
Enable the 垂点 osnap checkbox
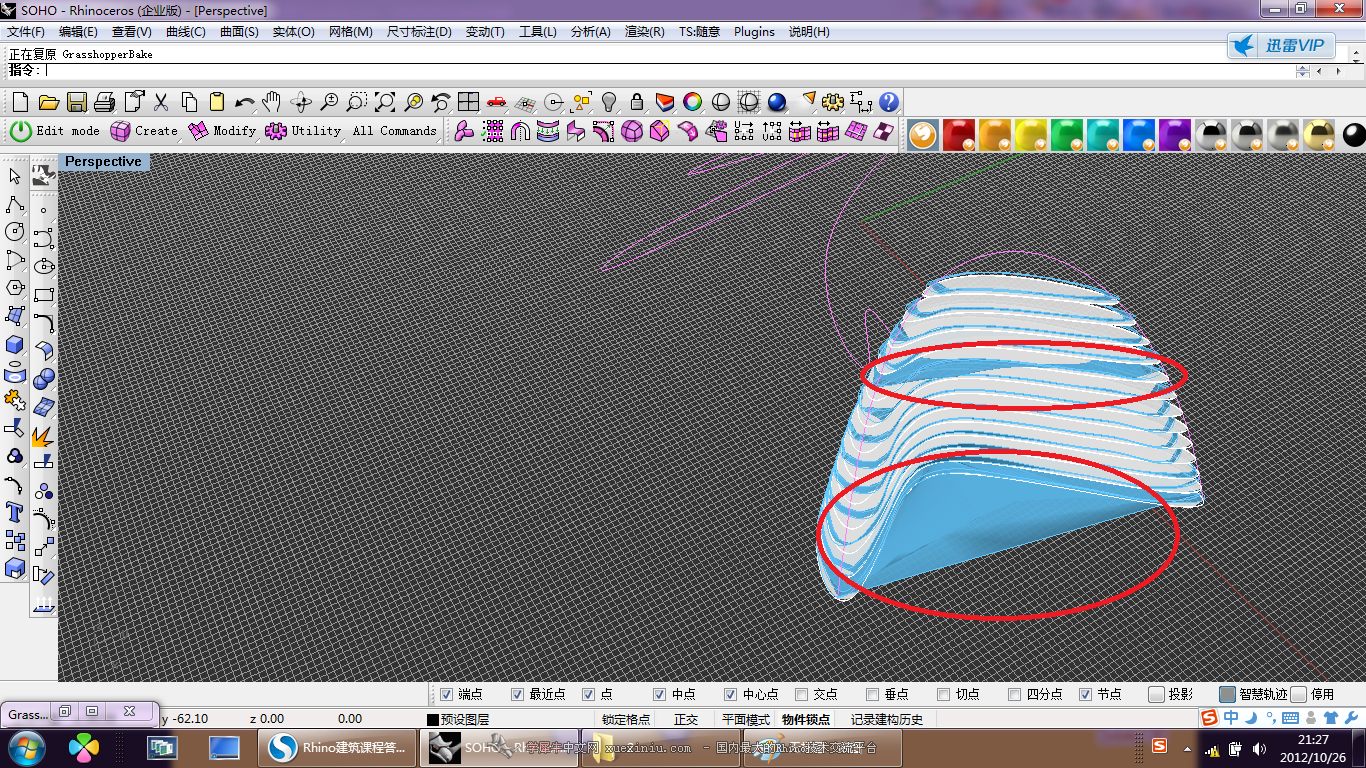click(x=873, y=694)
